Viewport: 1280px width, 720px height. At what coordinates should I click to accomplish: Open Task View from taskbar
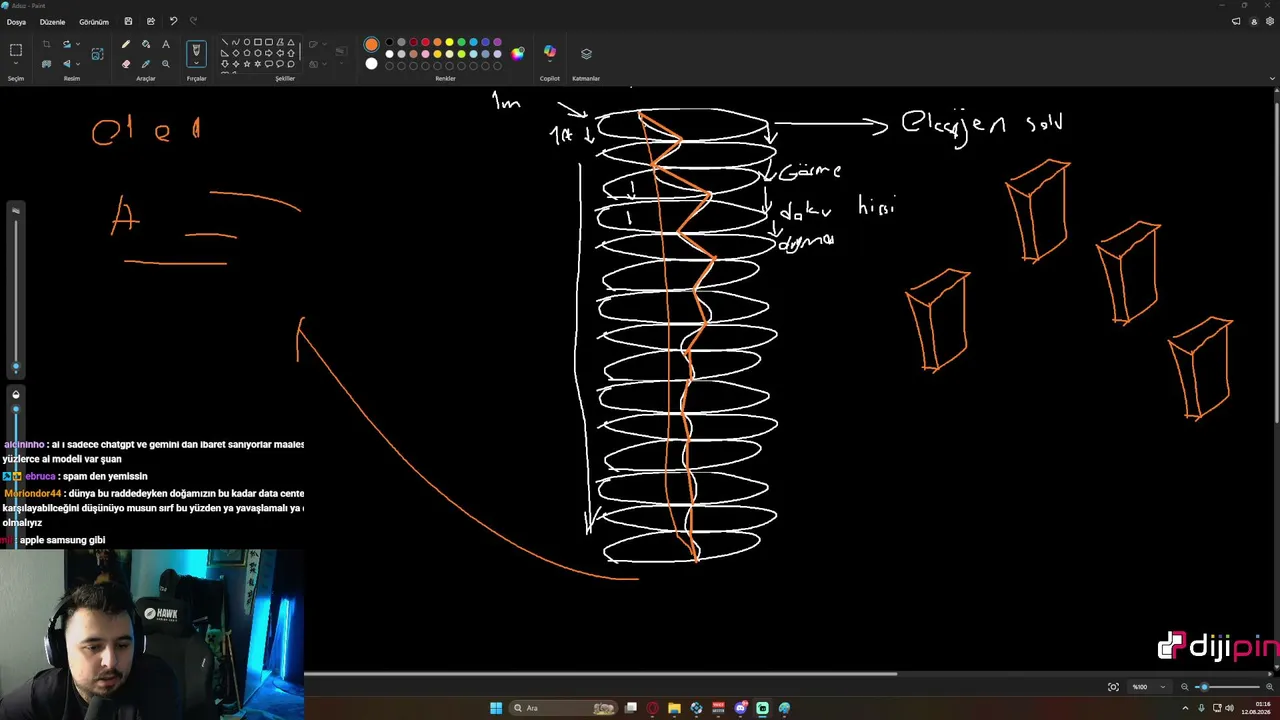coord(631,708)
